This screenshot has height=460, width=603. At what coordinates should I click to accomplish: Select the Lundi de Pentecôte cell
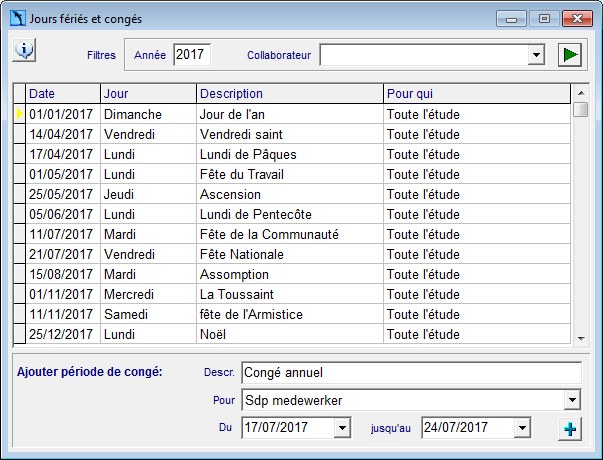(x=290, y=214)
